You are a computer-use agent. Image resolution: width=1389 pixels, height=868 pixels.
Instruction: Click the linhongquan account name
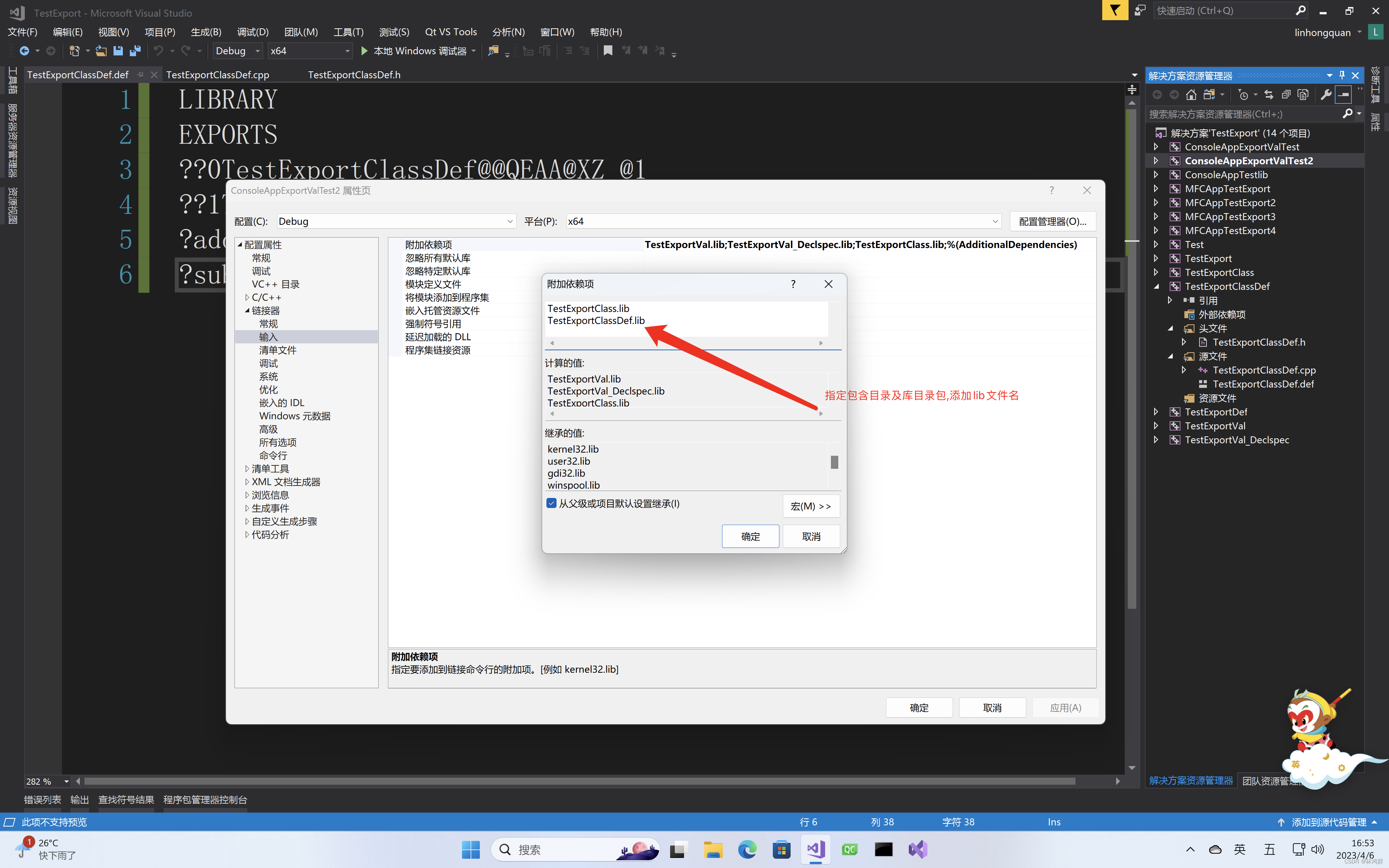[x=1322, y=33]
